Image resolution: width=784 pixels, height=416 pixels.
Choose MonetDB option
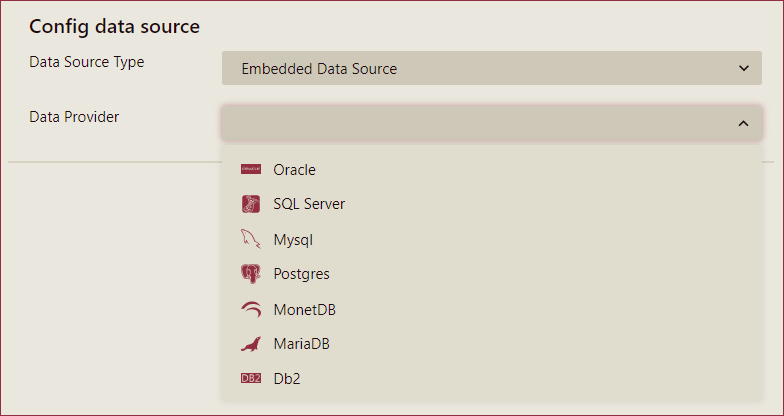(x=492, y=310)
